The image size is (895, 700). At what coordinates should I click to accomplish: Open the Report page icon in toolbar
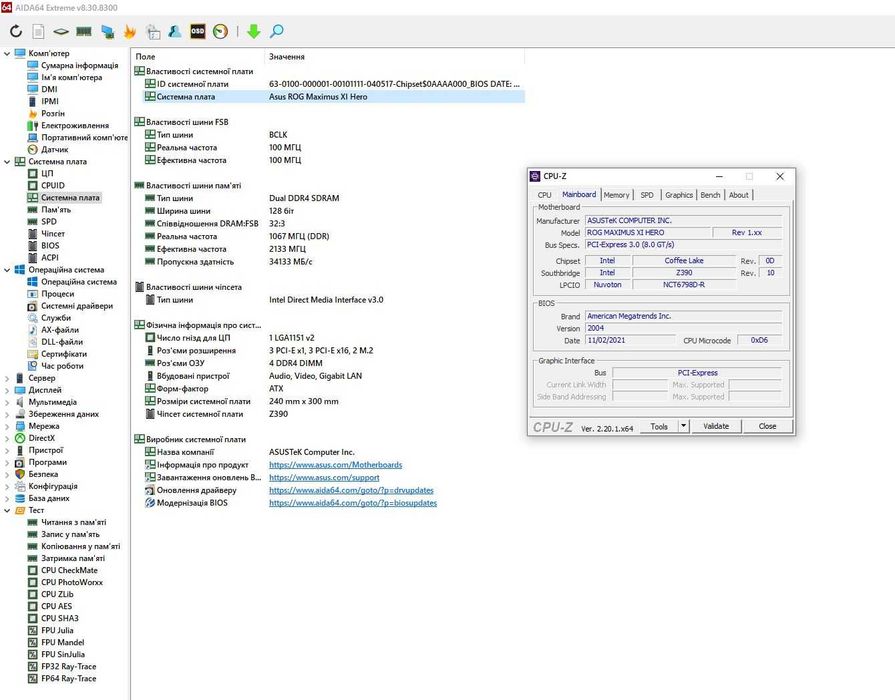pos(38,31)
